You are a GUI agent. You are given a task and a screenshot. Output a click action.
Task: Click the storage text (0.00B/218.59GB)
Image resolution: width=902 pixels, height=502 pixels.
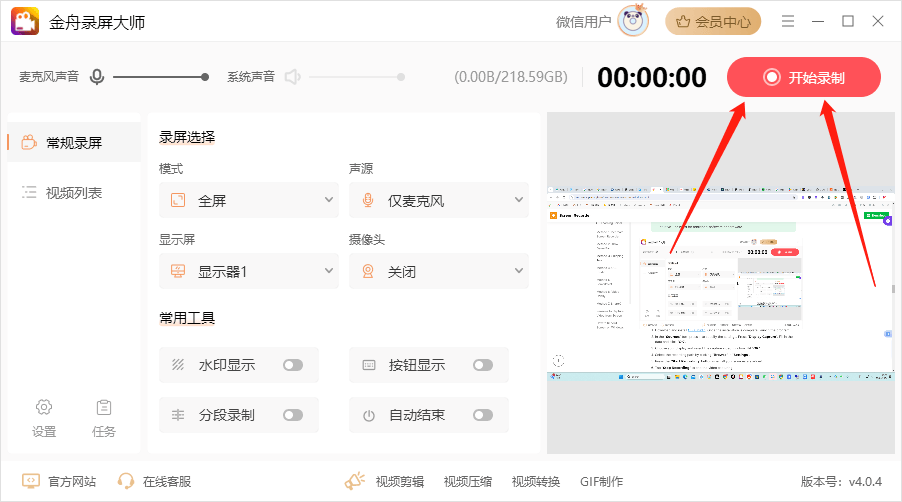[x=511, y=77]
